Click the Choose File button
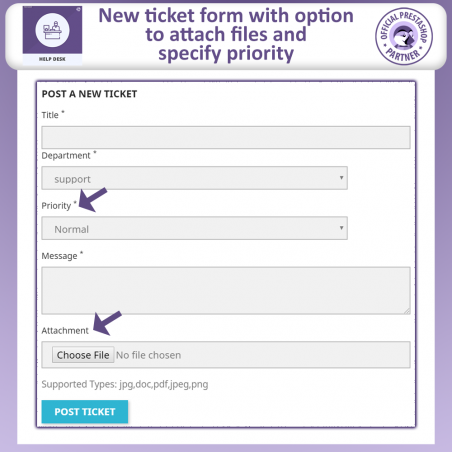This screenshot has height=452, width=452. pos(83,355)
